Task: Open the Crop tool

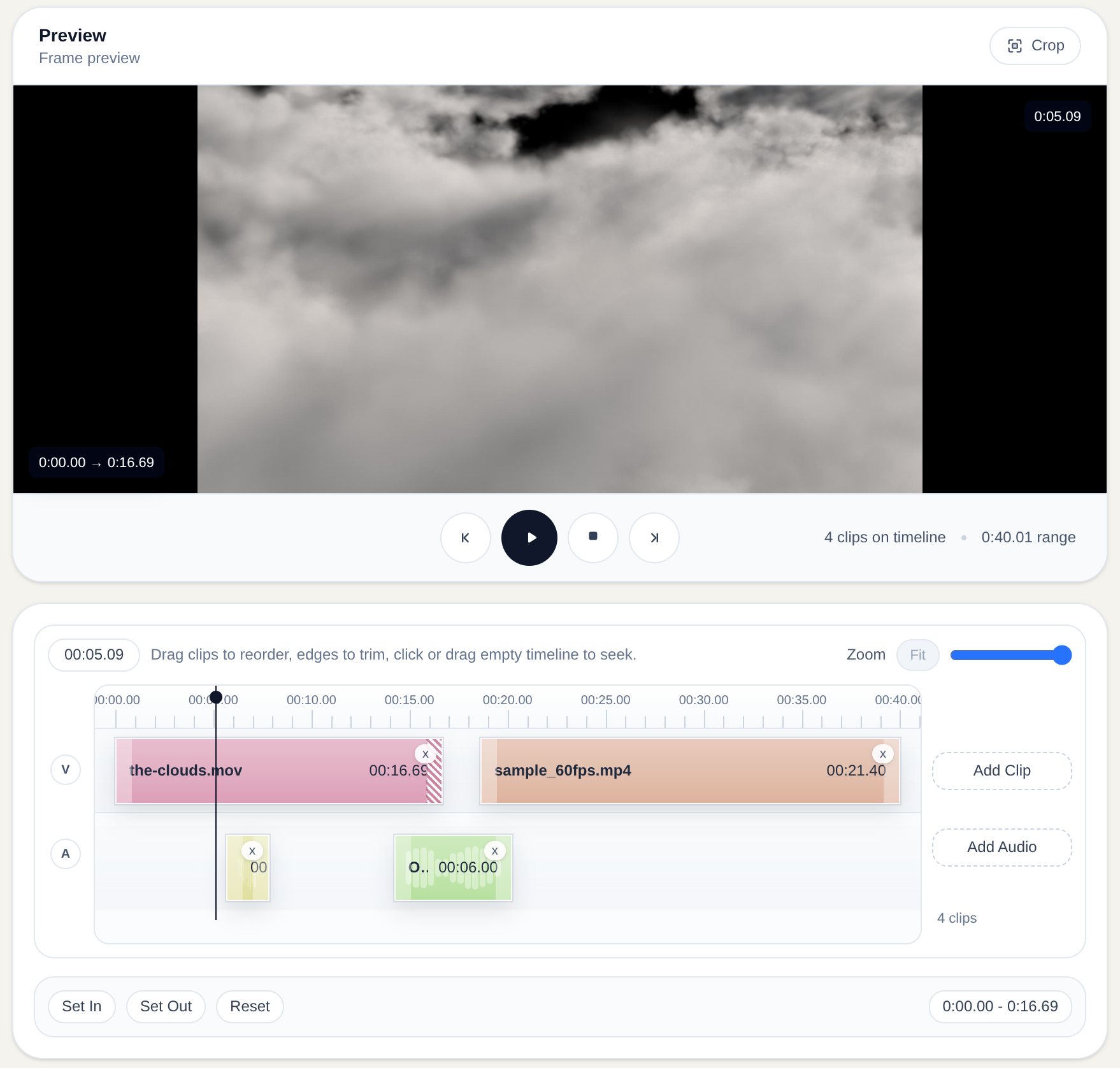Action: 1035,46
